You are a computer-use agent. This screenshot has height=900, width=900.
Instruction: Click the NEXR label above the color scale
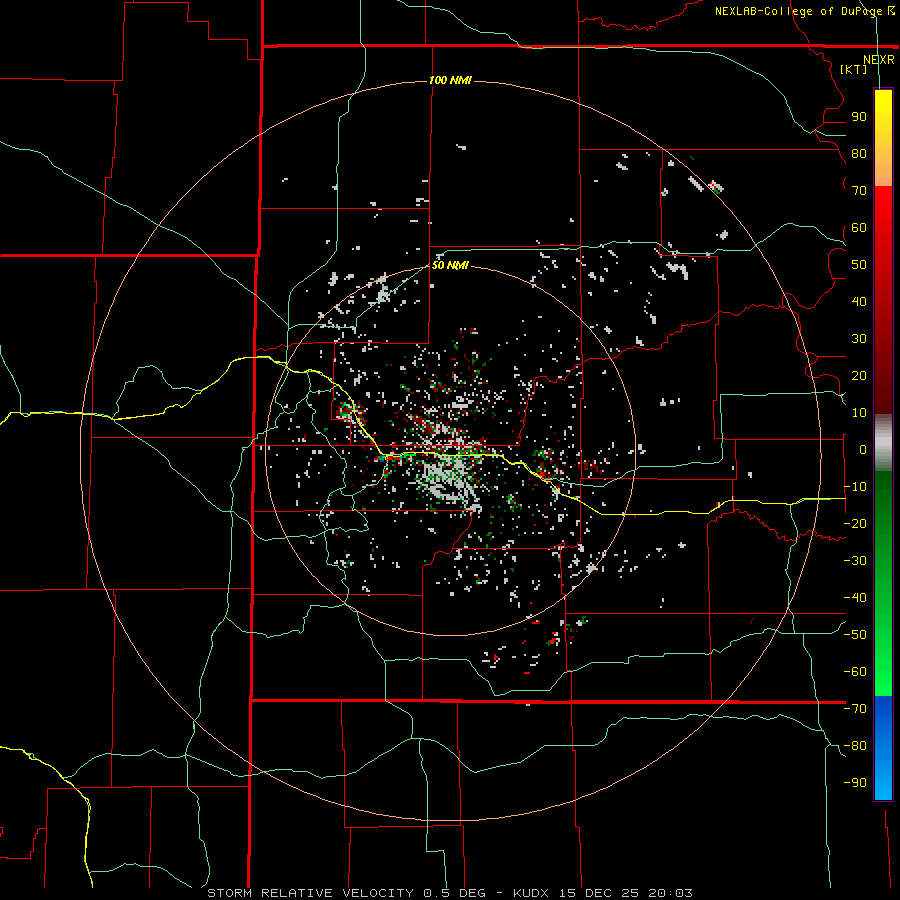point(878,60)
